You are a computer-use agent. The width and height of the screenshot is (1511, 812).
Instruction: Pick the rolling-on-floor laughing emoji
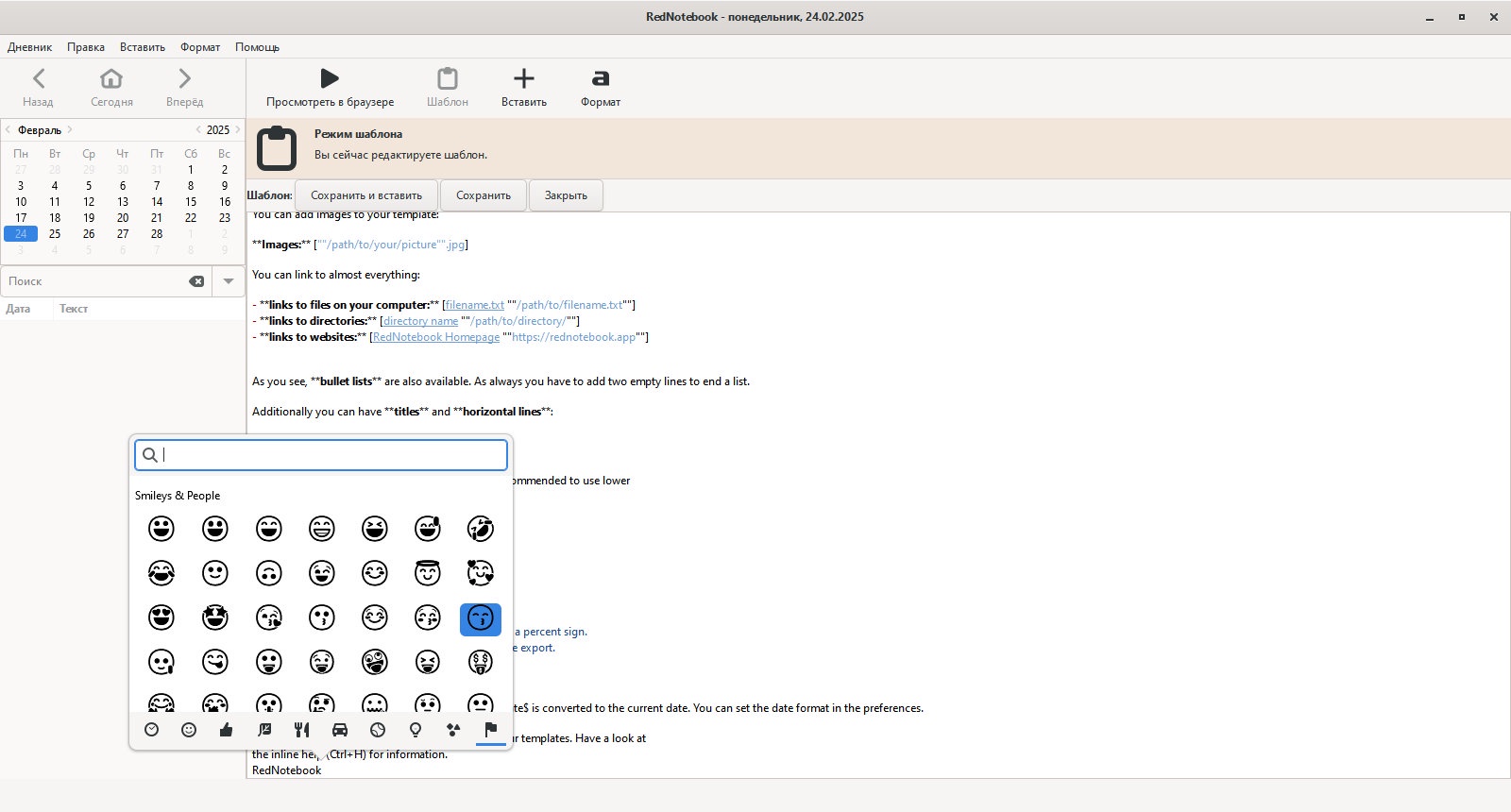(x=481, y=529)
